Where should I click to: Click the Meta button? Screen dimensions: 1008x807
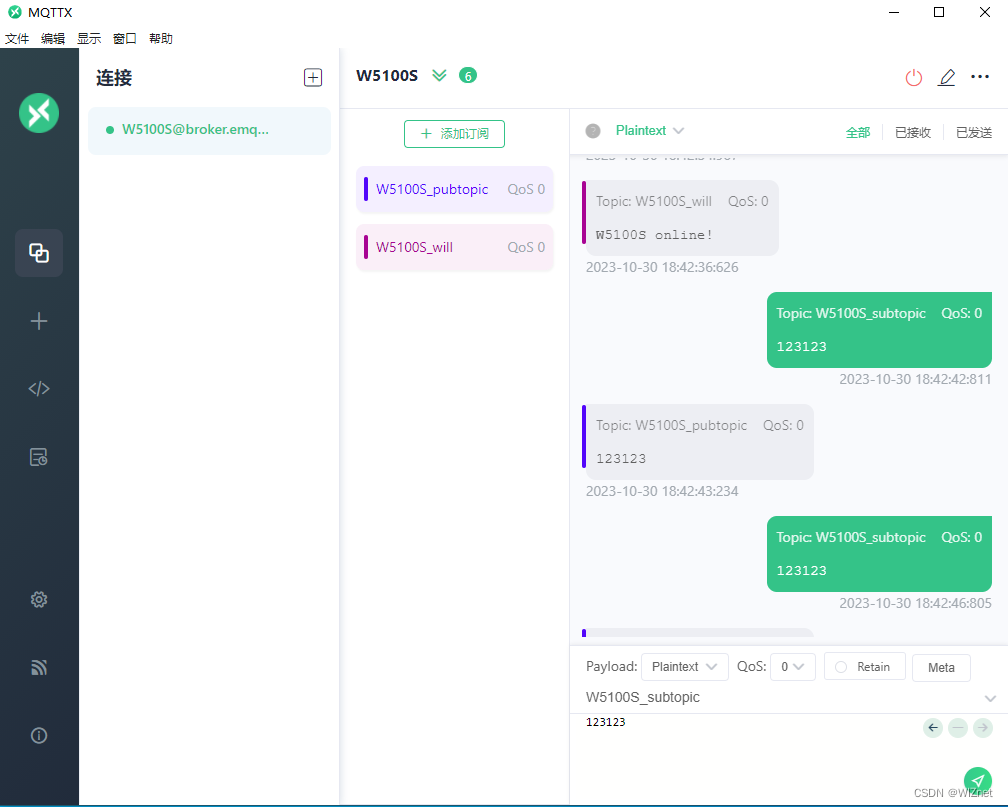click(x=941, y=667)
